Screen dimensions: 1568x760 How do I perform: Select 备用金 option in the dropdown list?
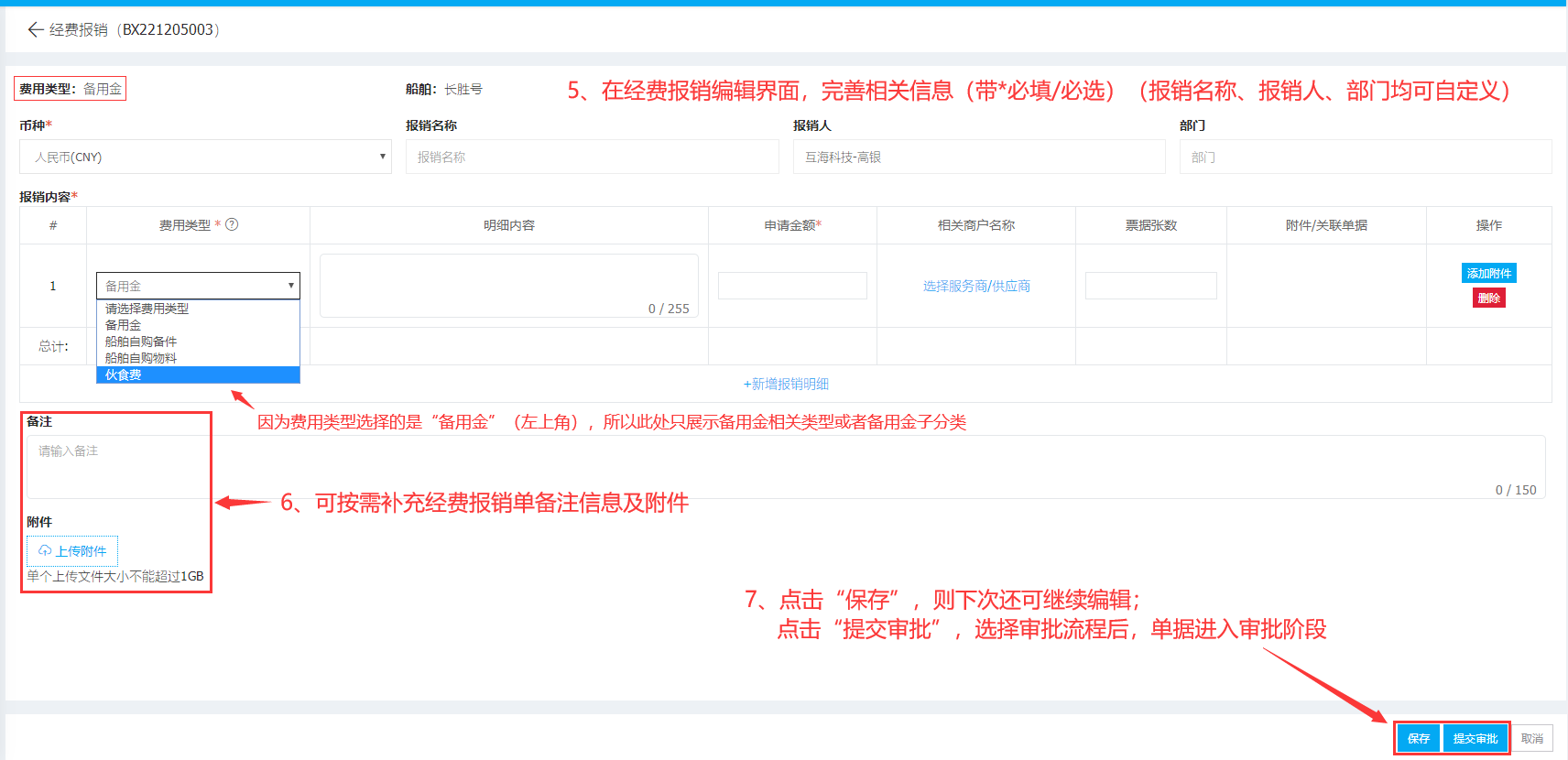198,325
